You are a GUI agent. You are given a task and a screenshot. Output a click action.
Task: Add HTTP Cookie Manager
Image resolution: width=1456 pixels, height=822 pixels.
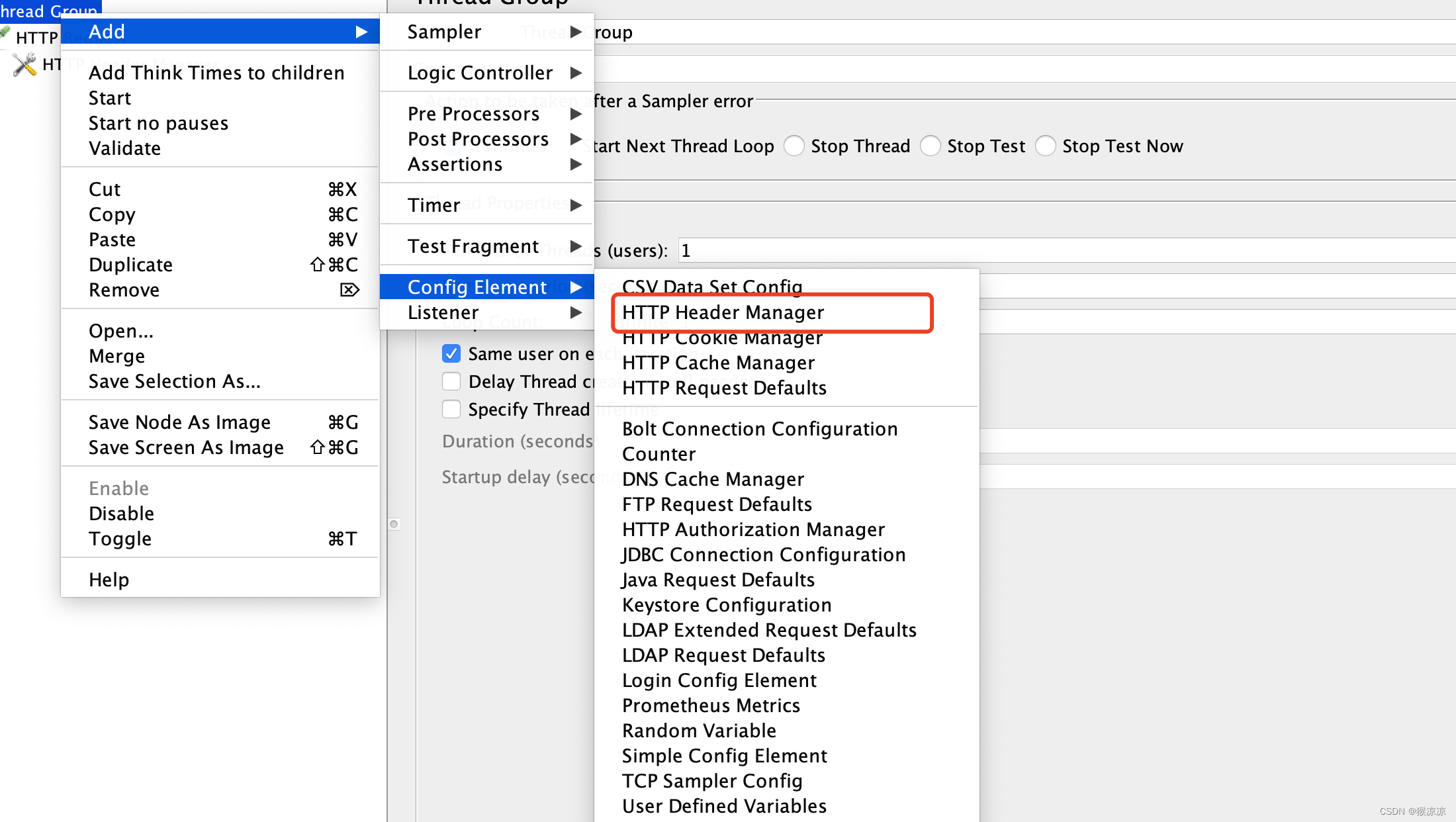(x=787, y=338)
